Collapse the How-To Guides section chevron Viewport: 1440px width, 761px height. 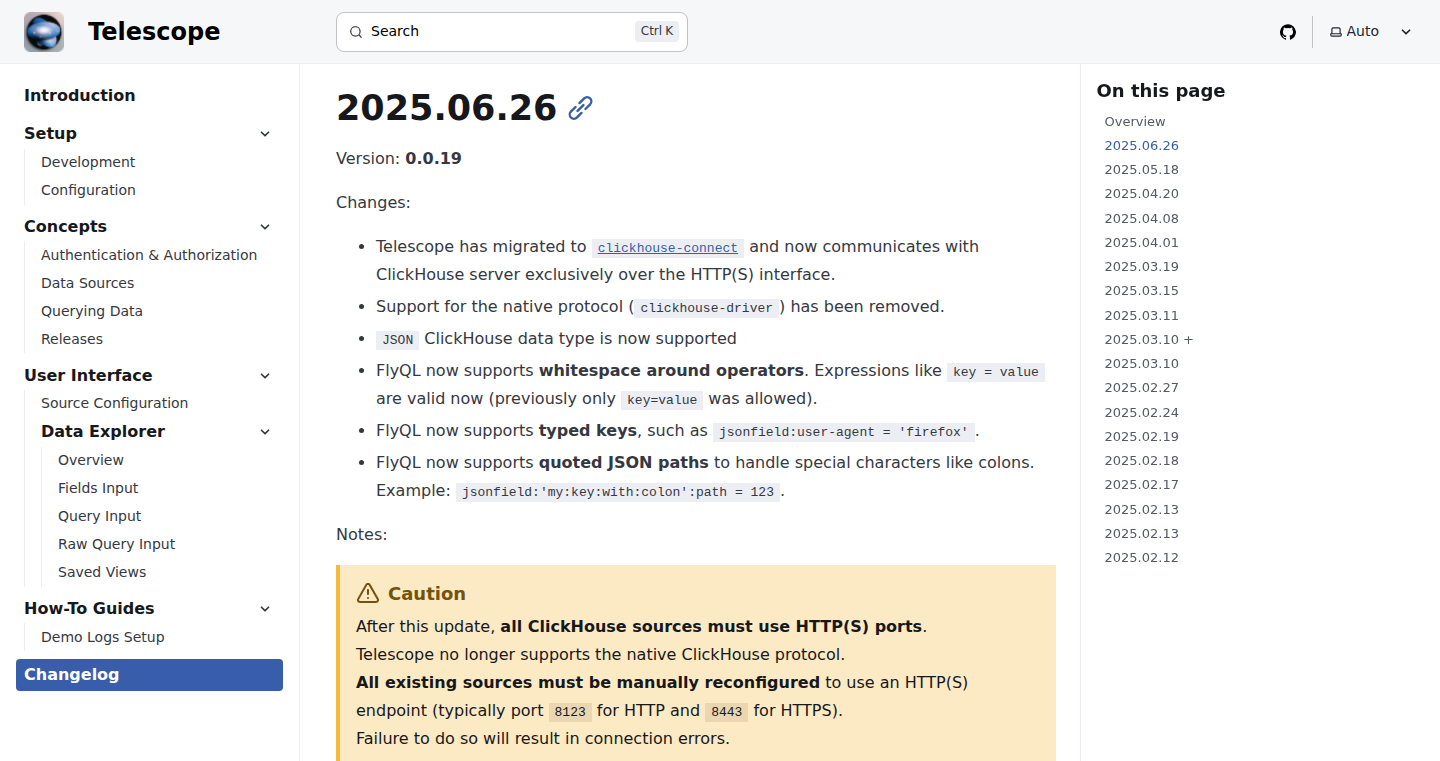pos(265,609)
